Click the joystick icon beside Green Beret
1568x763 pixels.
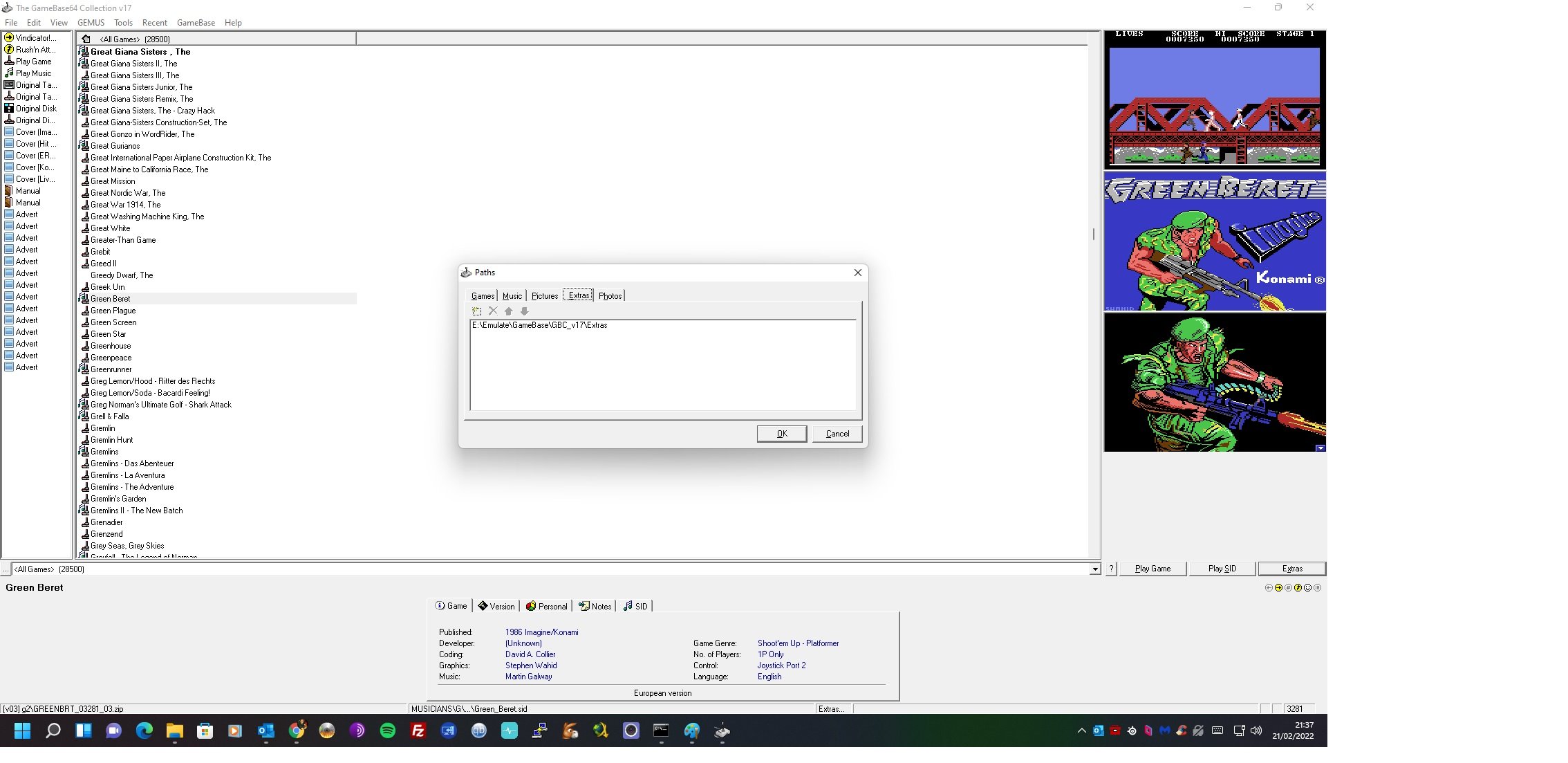click(x=84, y=298)
